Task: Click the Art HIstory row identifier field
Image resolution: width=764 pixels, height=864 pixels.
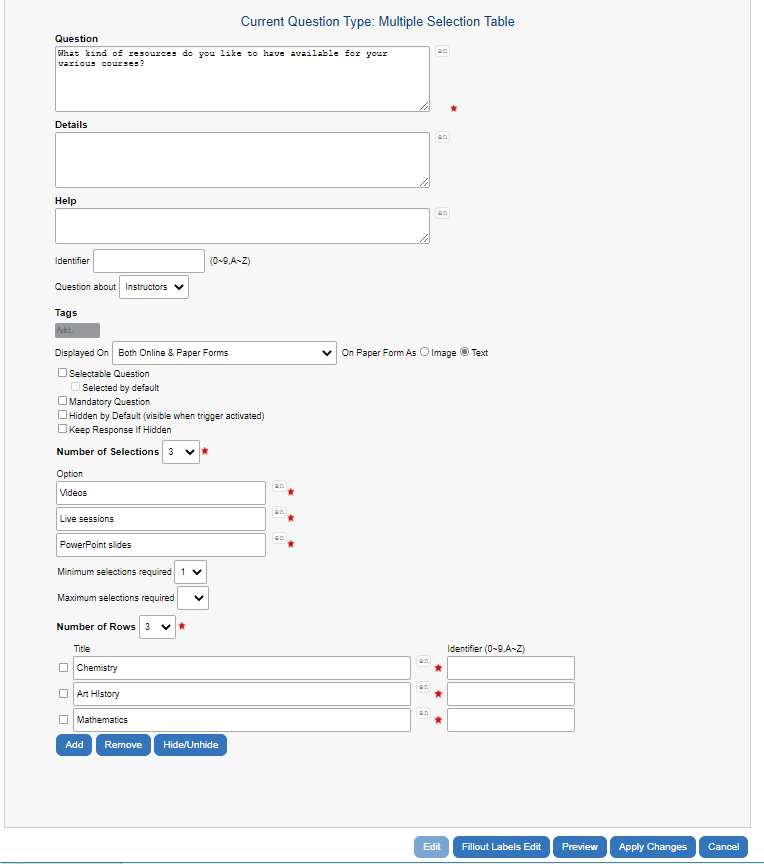Action: (511, 694)
